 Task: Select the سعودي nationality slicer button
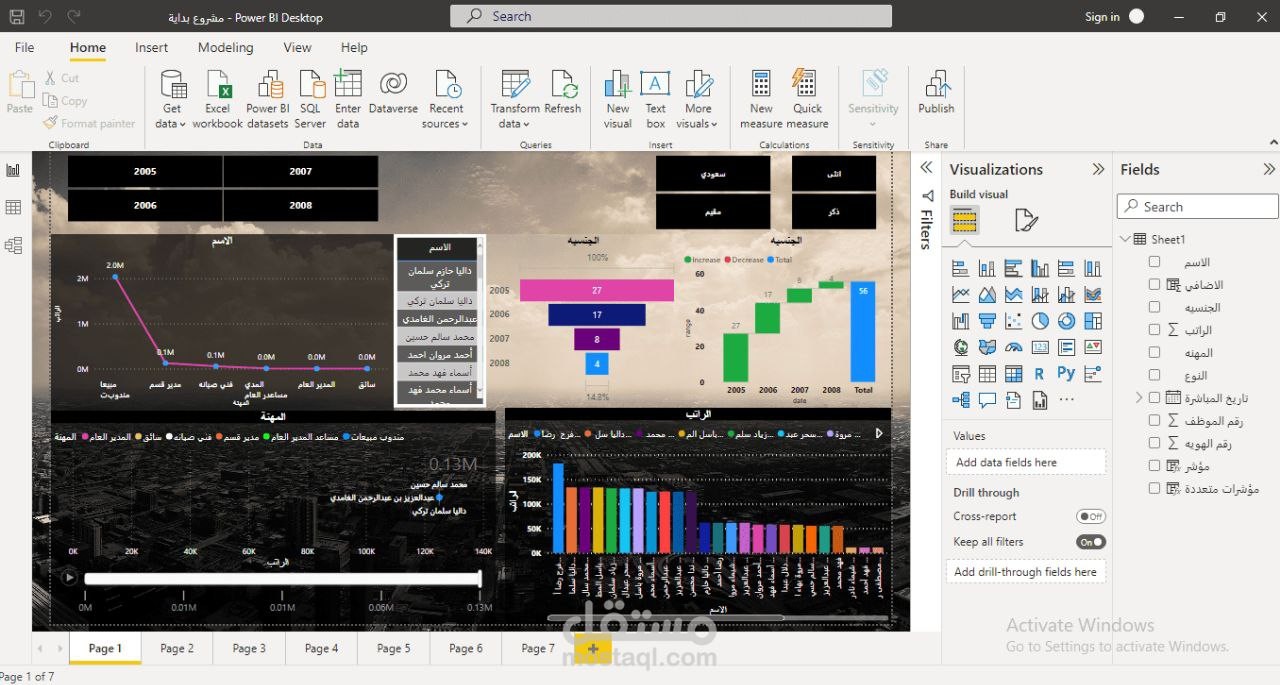[713, 173]
